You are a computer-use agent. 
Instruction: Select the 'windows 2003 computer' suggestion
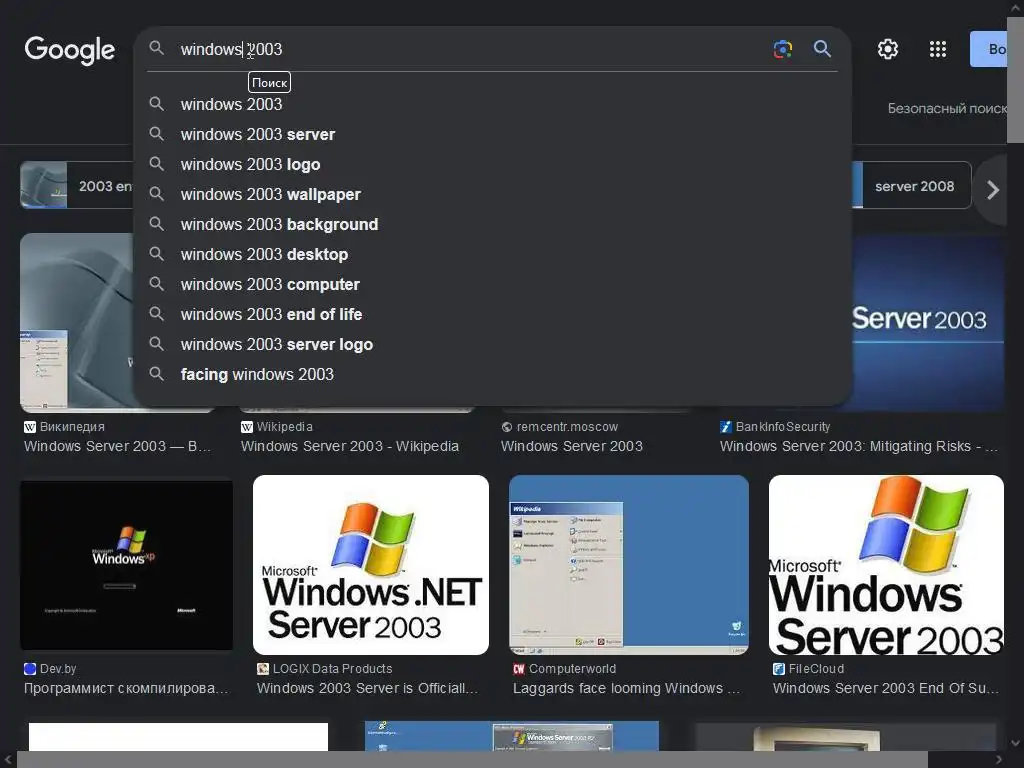pos(492,285)
